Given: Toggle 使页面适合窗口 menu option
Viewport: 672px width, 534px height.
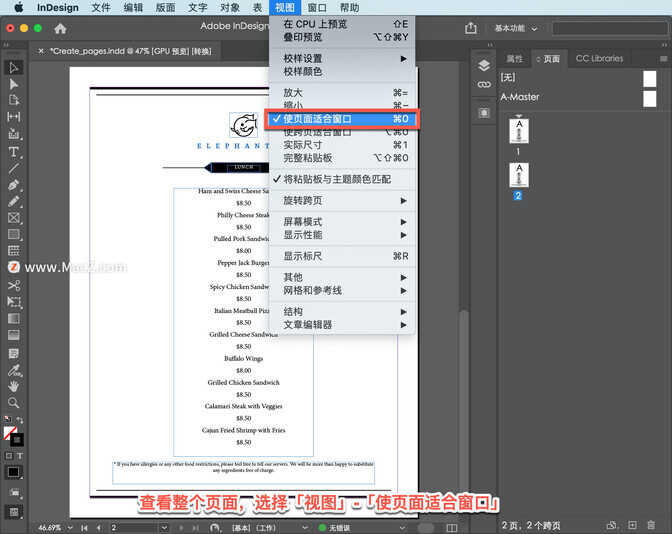Looking at the screenshot, I should pyautogui.click(x=342, y=119).
